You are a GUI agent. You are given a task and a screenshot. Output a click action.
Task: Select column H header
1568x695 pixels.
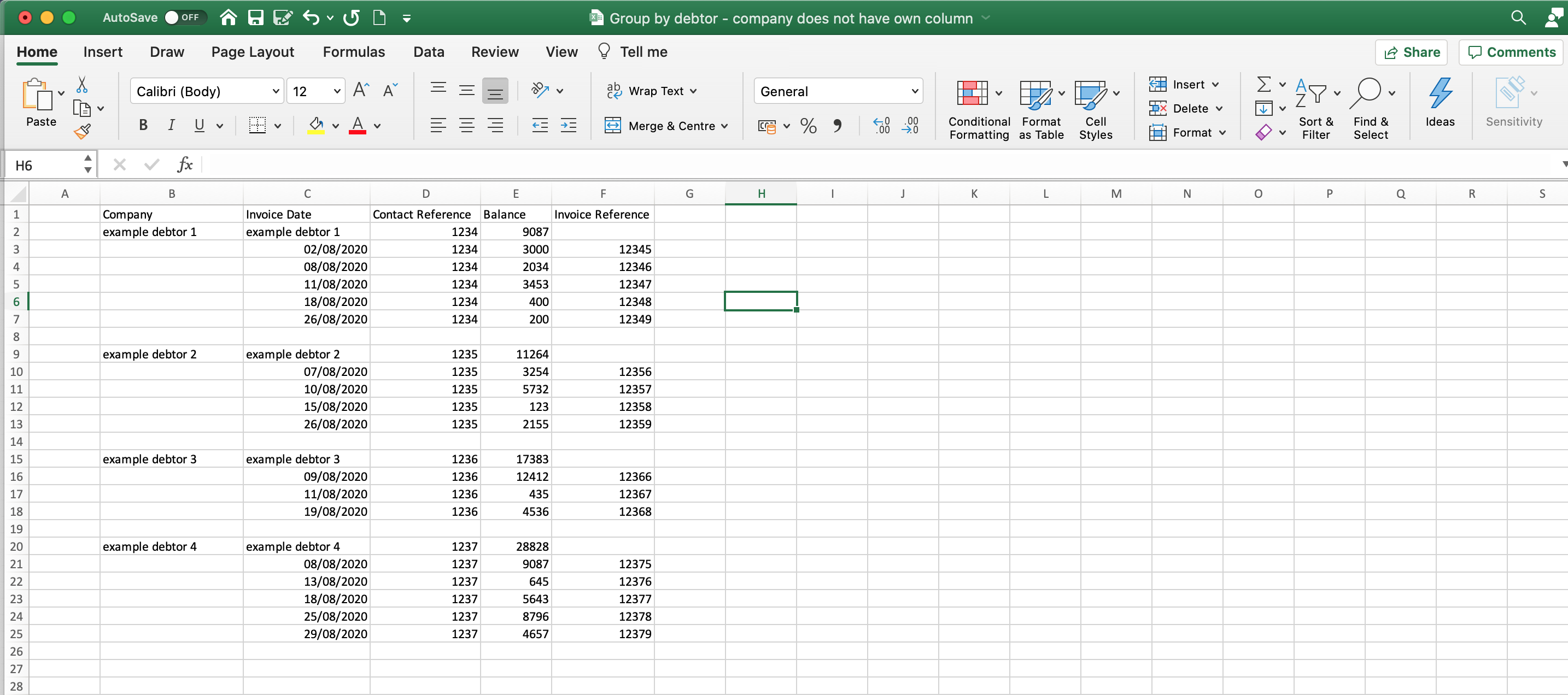761,193
